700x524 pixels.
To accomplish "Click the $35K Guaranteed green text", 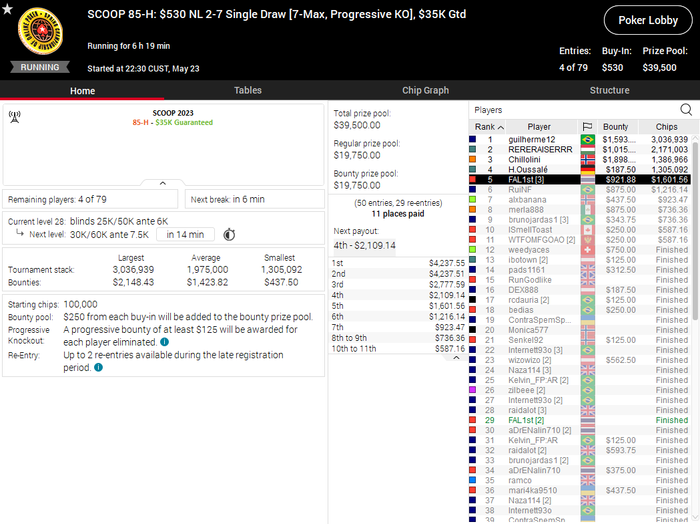I will 184,122.
